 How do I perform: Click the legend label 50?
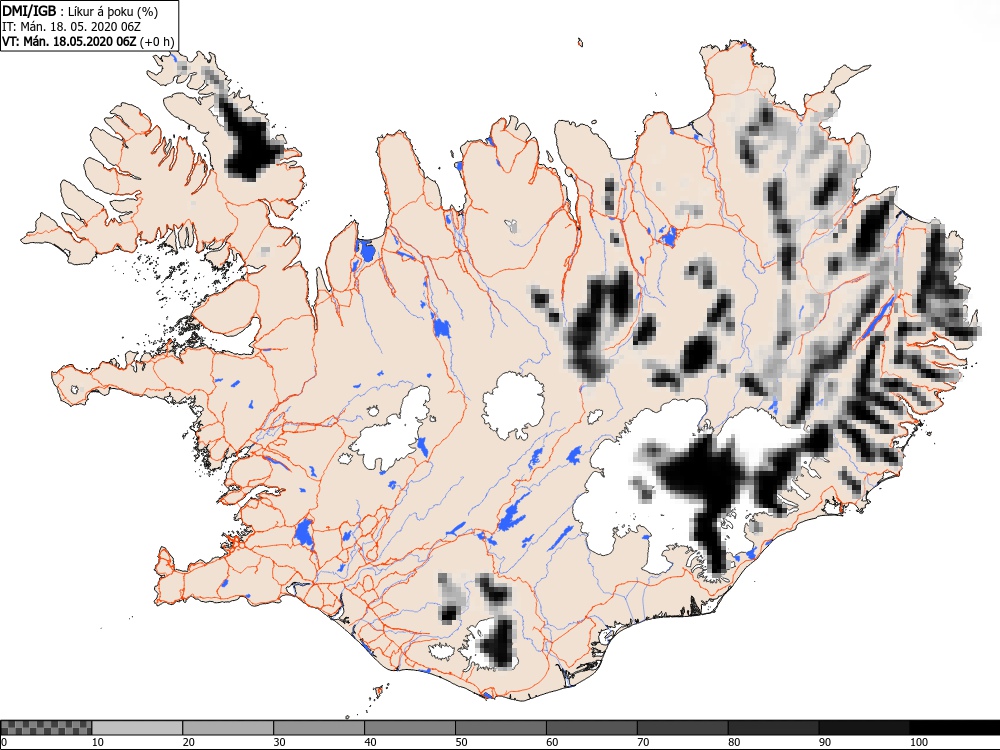(461, 742)
